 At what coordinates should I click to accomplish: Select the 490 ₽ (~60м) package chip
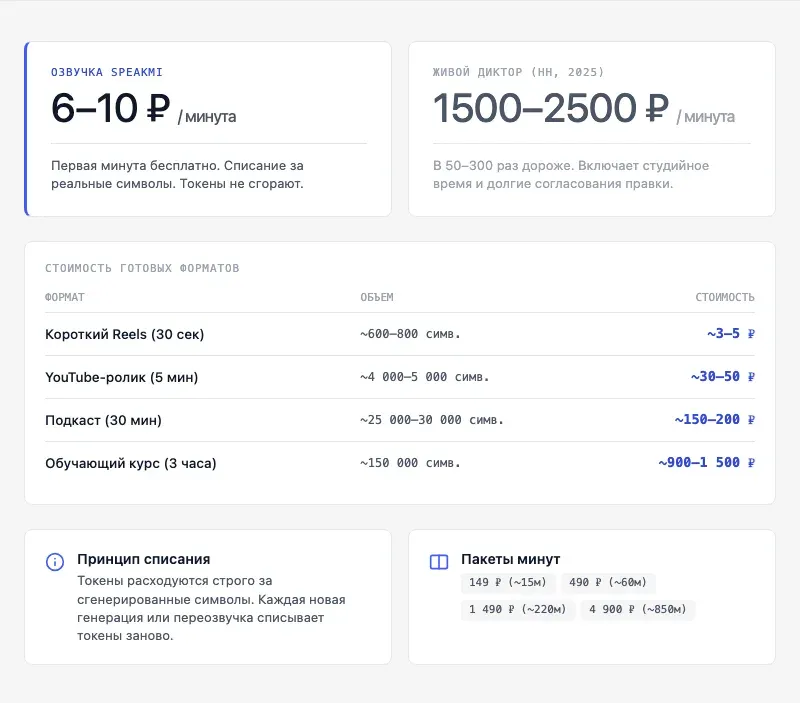click(608, 582)
